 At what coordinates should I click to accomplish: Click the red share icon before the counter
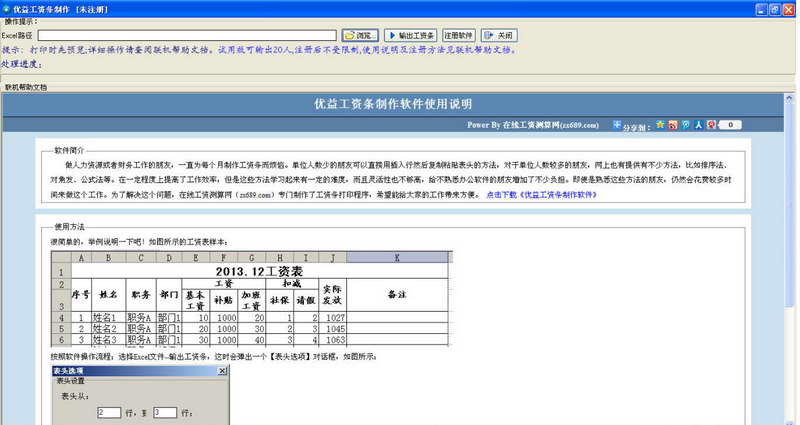711,124
